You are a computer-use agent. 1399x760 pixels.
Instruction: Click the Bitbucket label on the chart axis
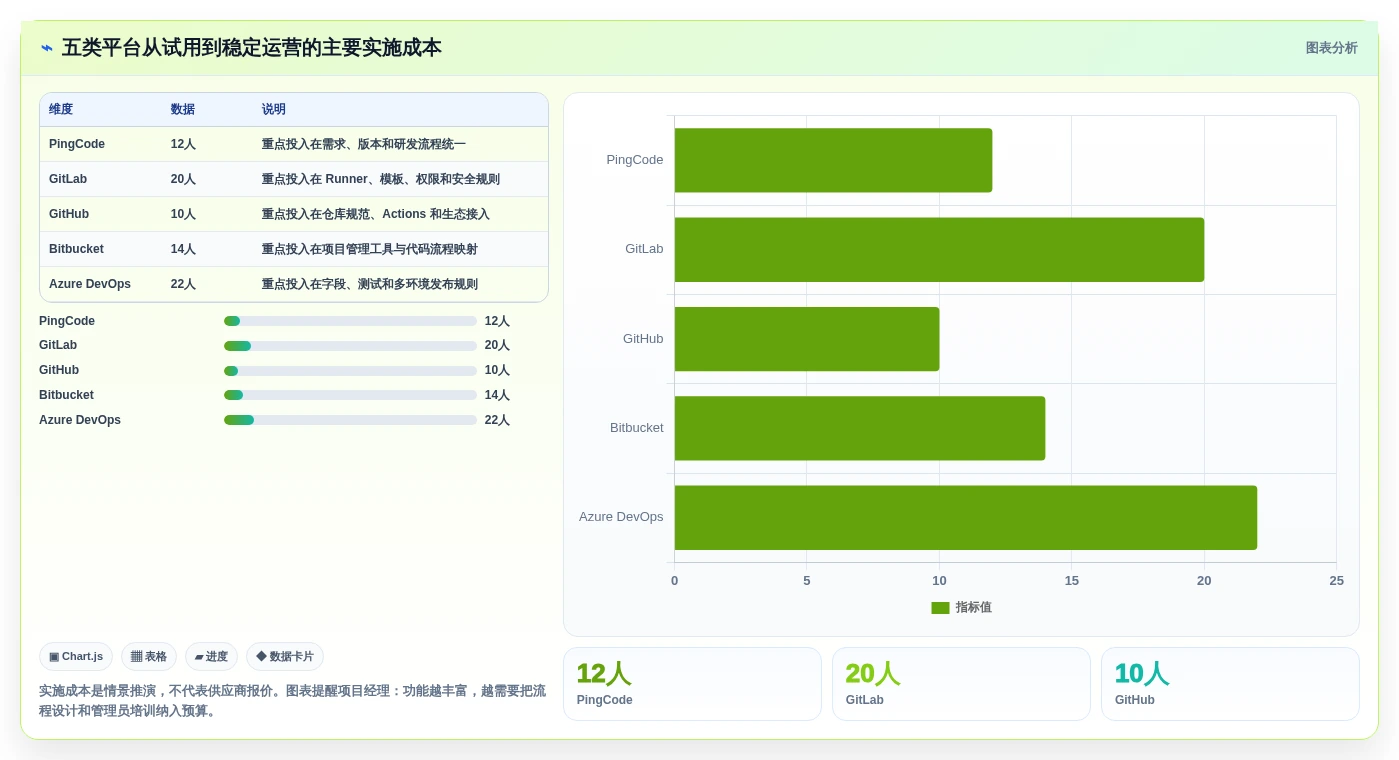click(637, 428)
